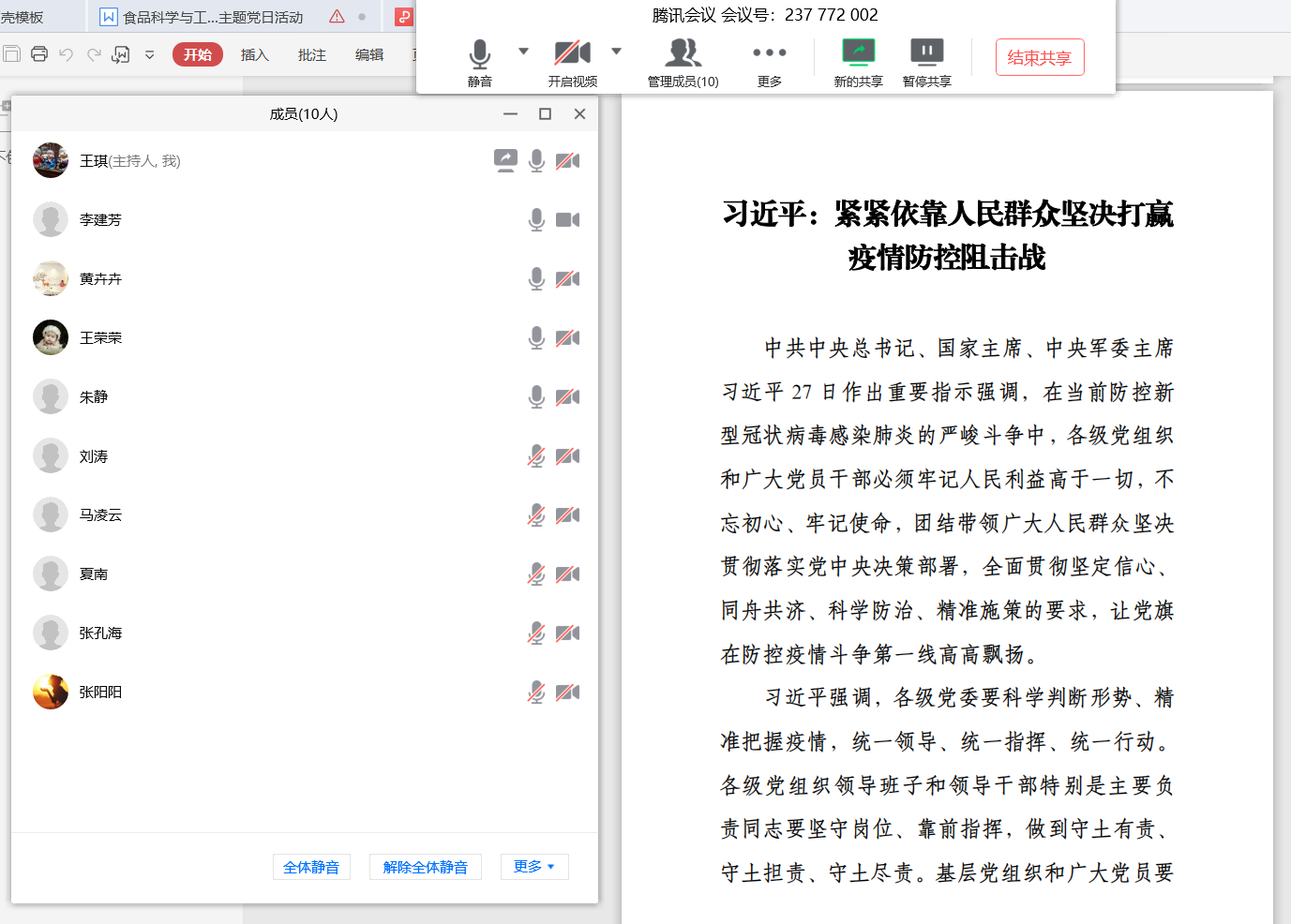Expand video options arrow beside camera
This screenshot has height=924, width=1291.
tap(616, 52)
